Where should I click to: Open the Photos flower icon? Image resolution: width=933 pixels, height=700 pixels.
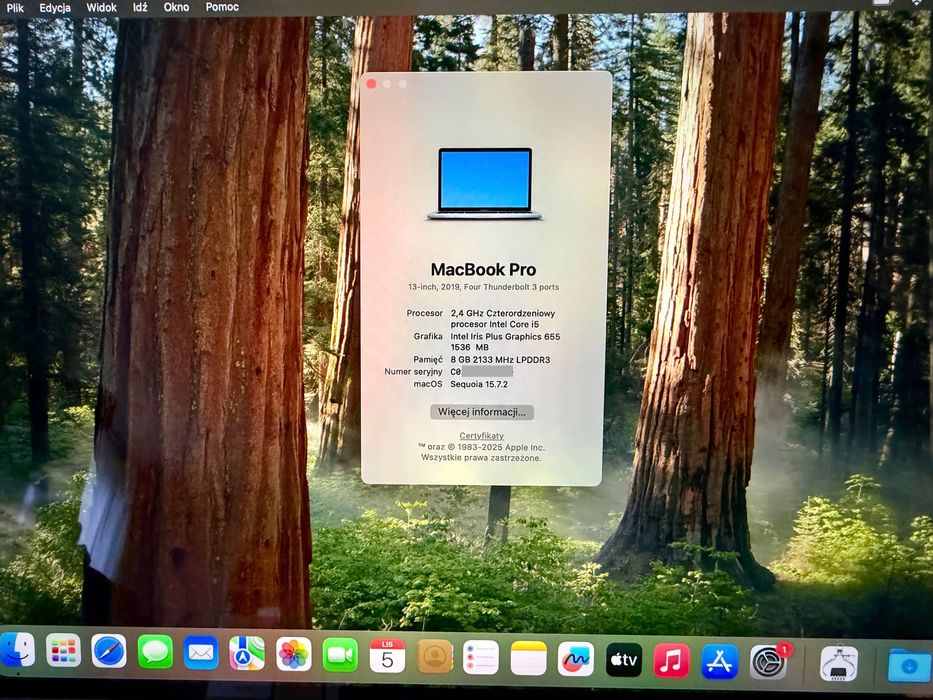pyautogui.click(x=294, y=654)
